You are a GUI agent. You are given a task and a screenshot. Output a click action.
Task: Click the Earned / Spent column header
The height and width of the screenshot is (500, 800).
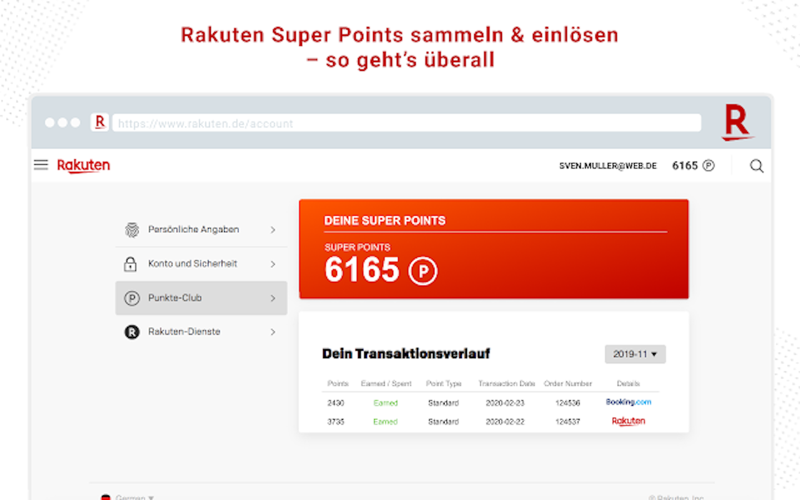386,384
